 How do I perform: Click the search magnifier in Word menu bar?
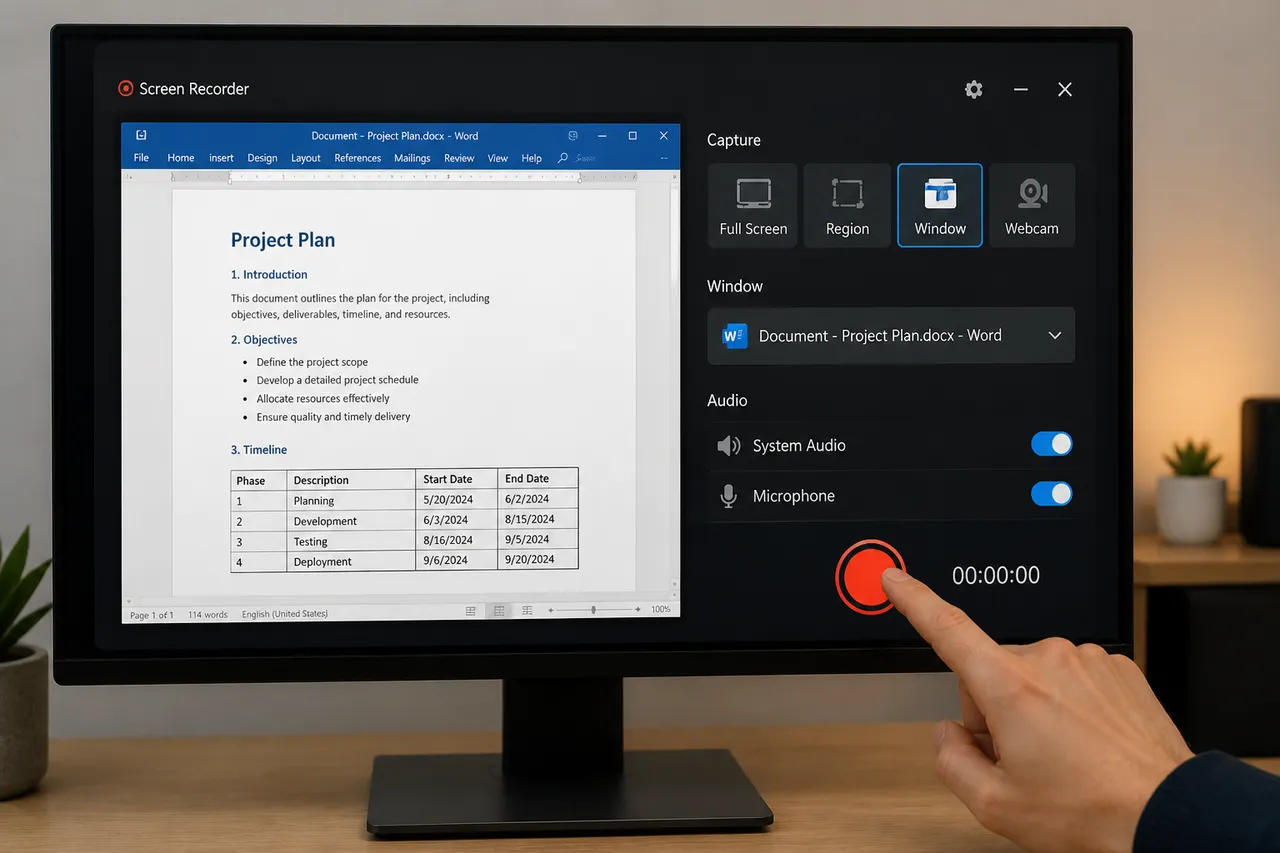pos(563,158)
